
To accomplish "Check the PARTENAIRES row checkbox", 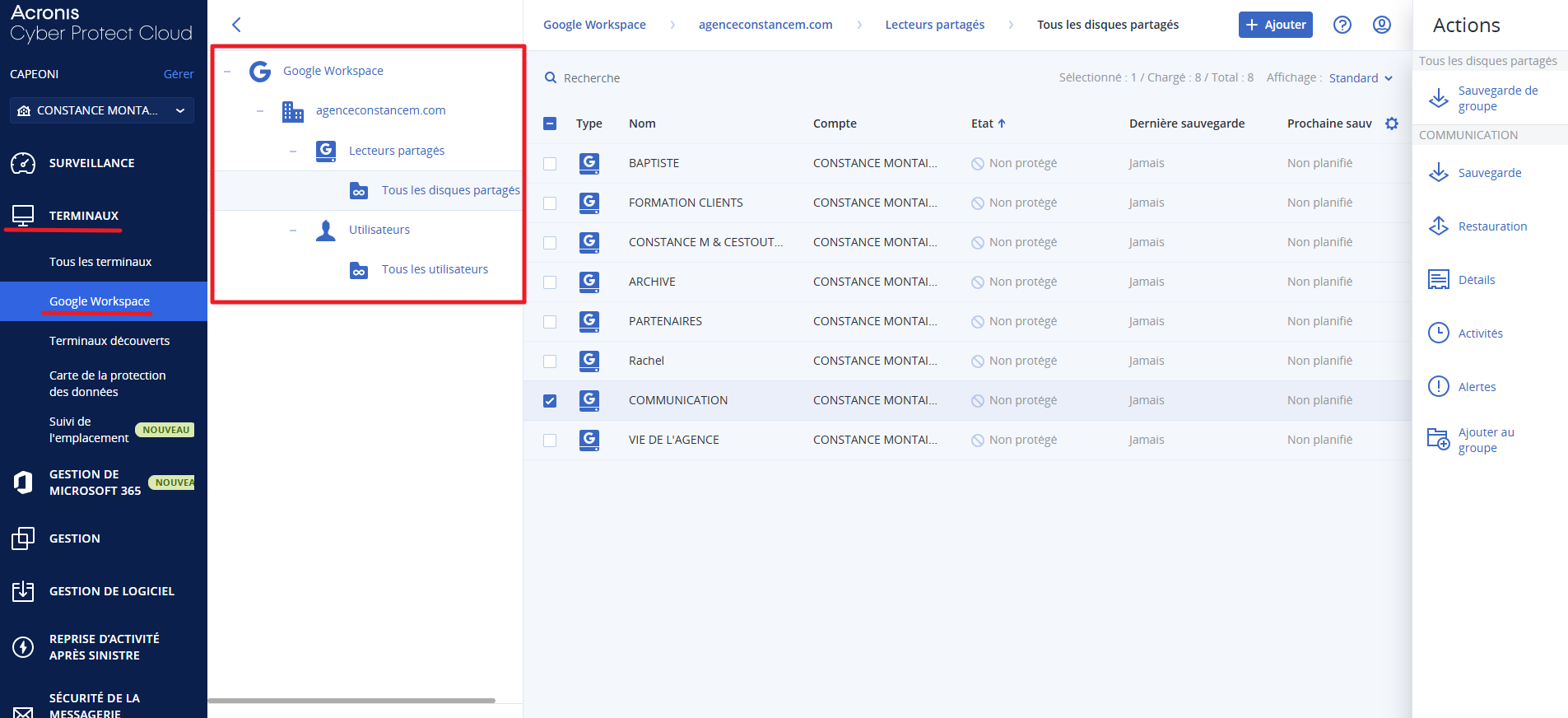I will point(550,322).
